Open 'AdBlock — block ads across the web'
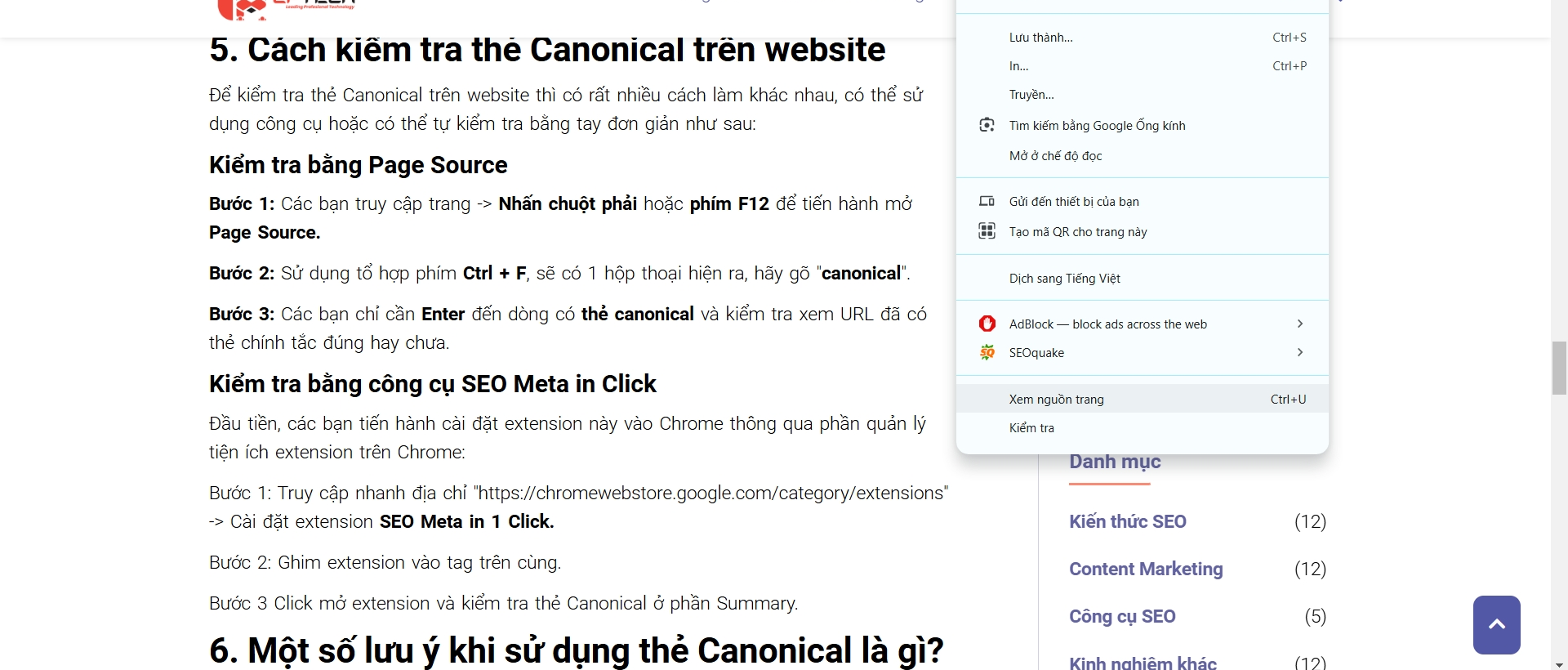 [x=1143, y=324]
